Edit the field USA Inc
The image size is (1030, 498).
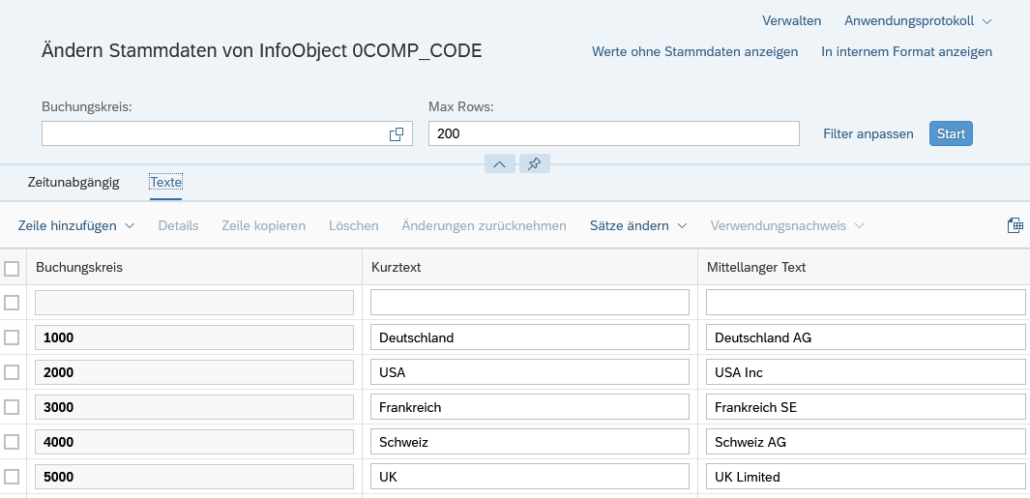click(x=865, y=373)
